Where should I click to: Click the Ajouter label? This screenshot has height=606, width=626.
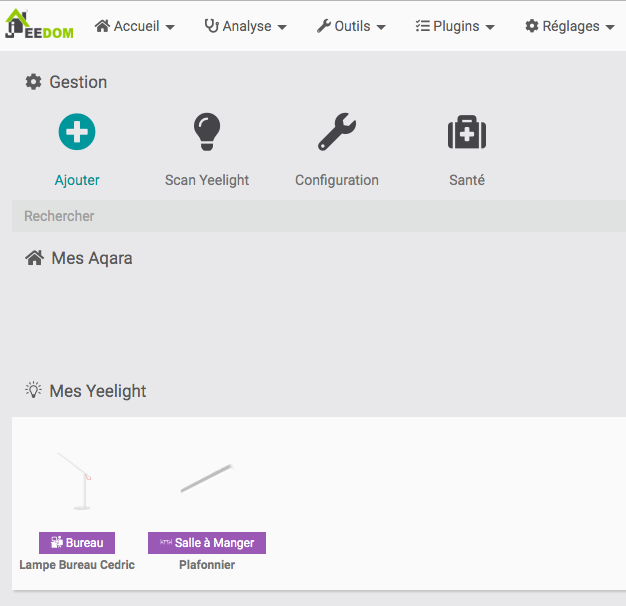[77, 180]
